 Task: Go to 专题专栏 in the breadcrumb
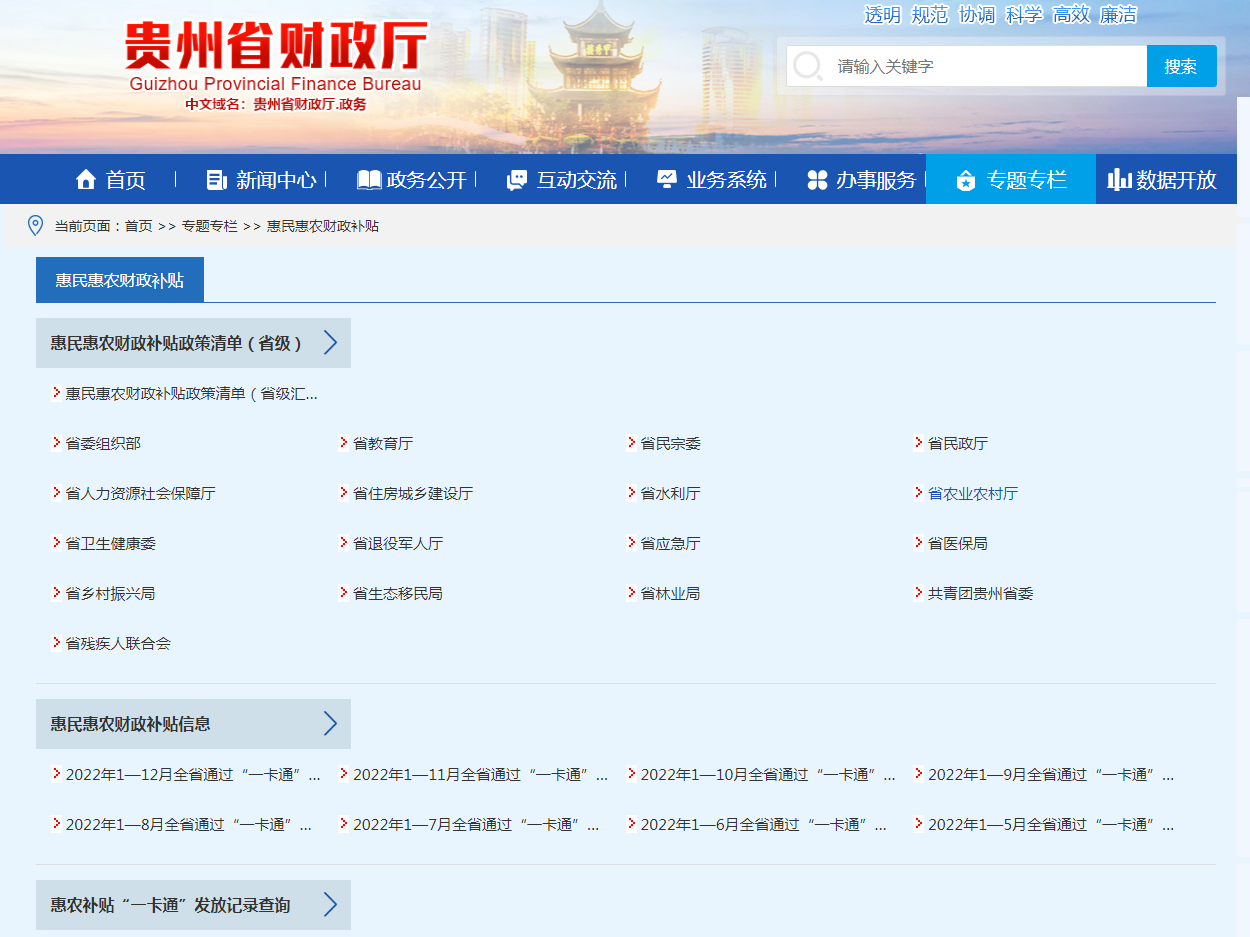tap(209, 227)
